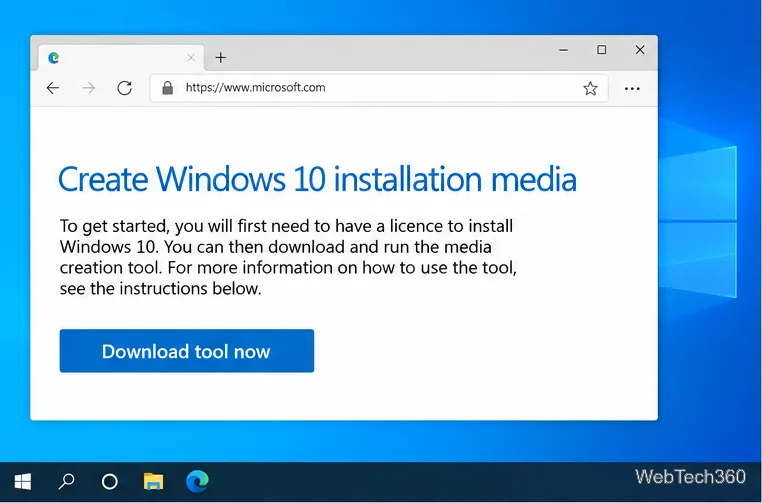Open the Windows Start menu
762x503 pixels.
click(x=22, y=481)
